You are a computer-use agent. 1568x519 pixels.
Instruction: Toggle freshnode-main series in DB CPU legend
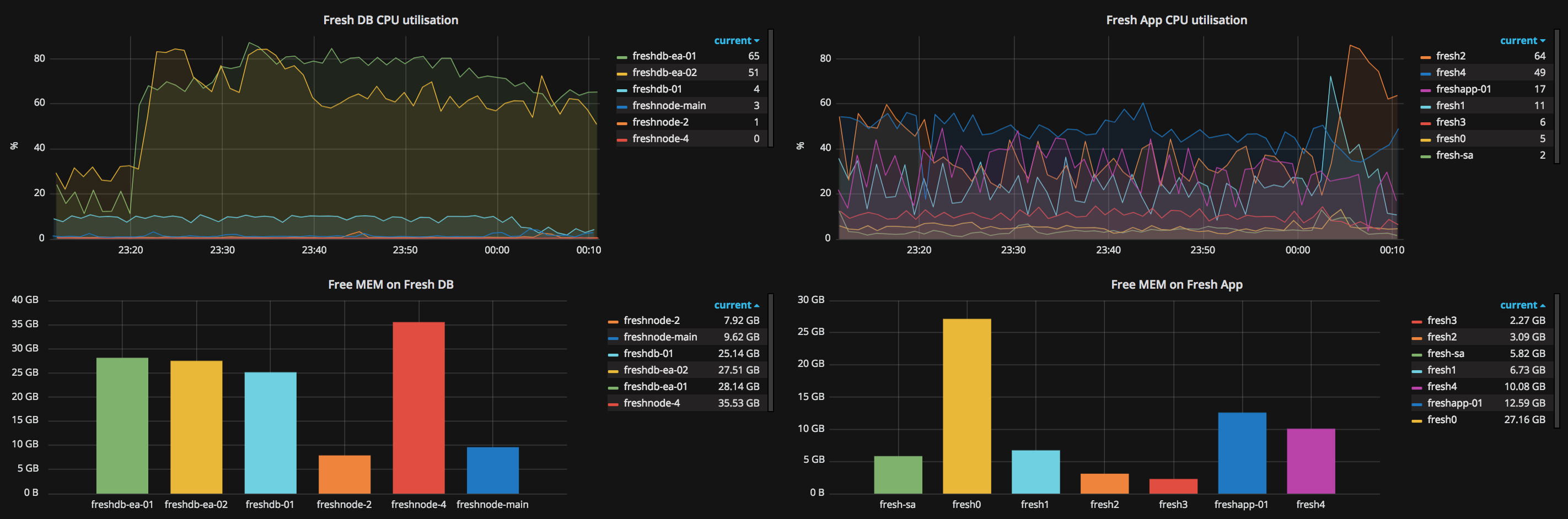pyautogui.click(x=669, y=105)
